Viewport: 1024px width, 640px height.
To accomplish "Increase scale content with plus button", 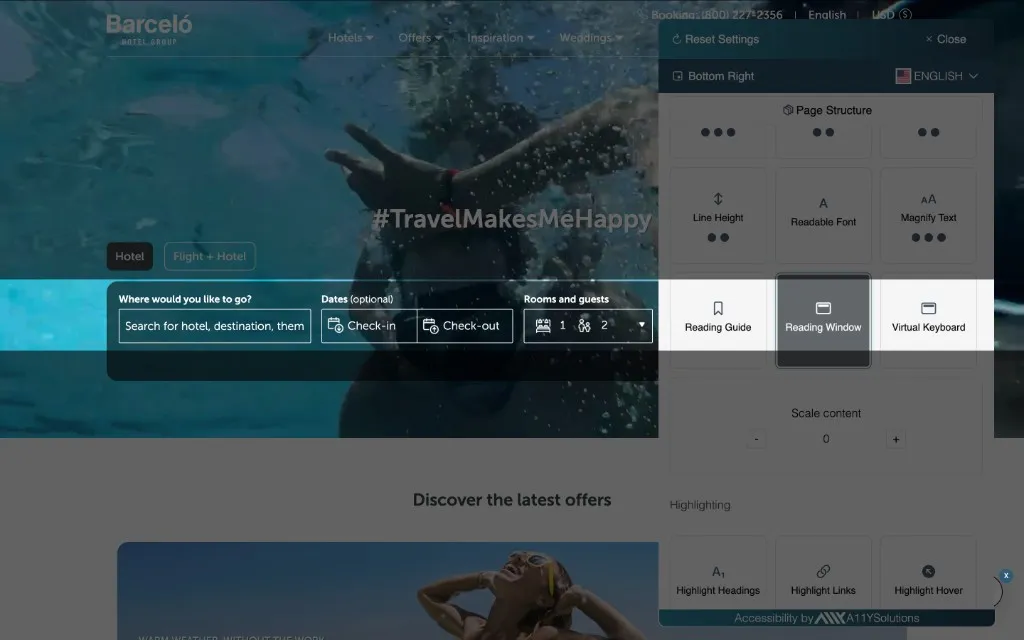I will pyautogui.click(x=895, y=439).
